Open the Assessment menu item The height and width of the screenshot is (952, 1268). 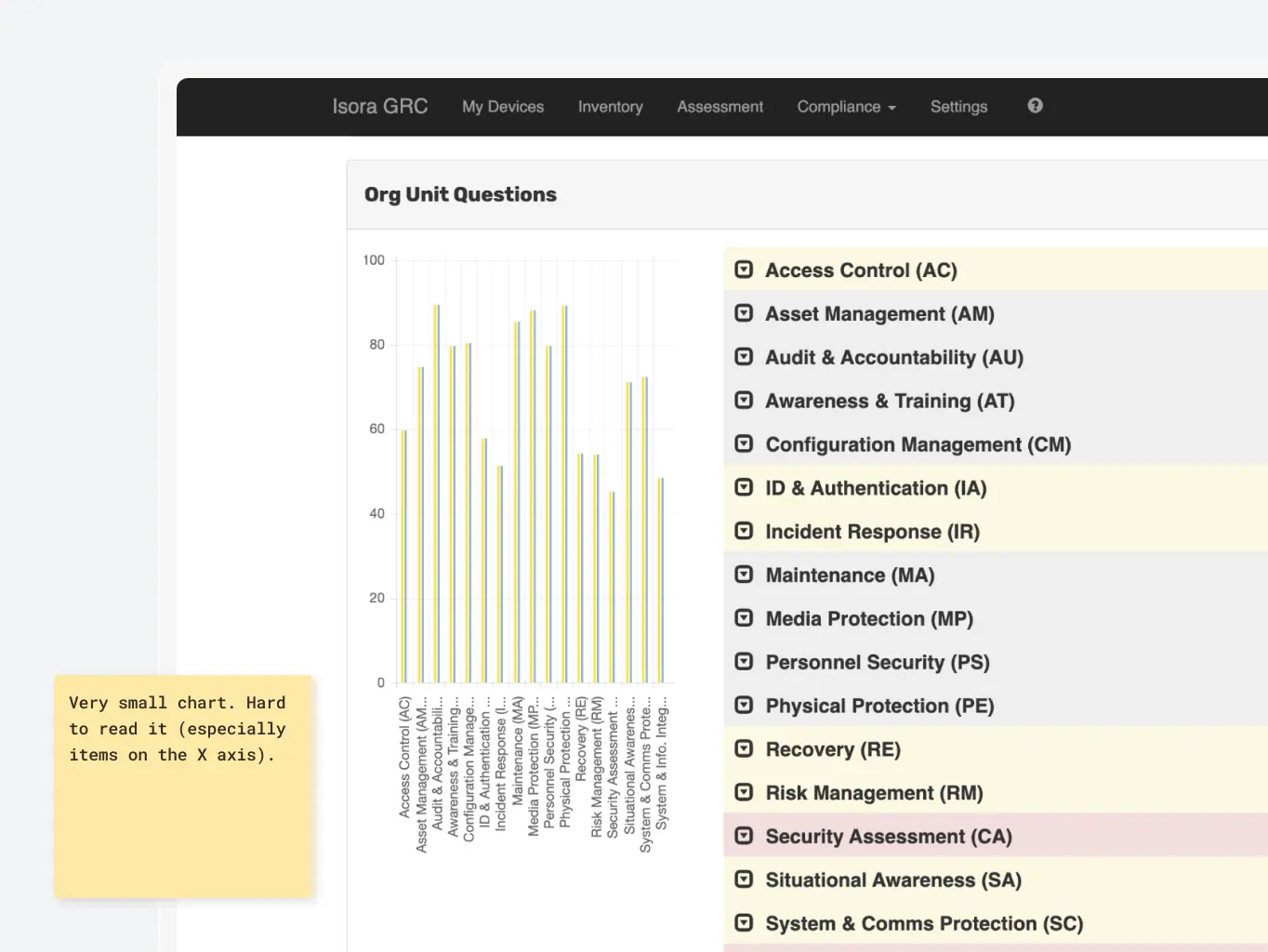[x=720, y=106]
